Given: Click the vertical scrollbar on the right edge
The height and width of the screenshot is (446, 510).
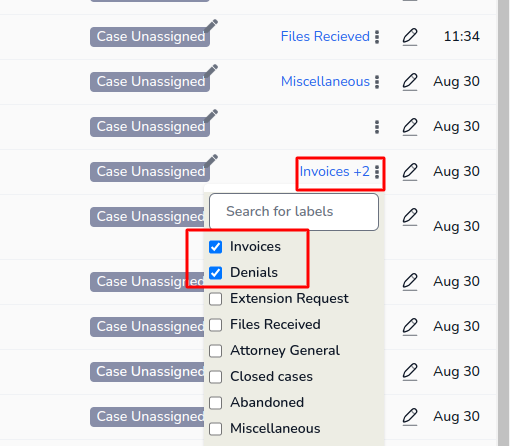Looking at the screenshot, I should (x=504, y=223).
